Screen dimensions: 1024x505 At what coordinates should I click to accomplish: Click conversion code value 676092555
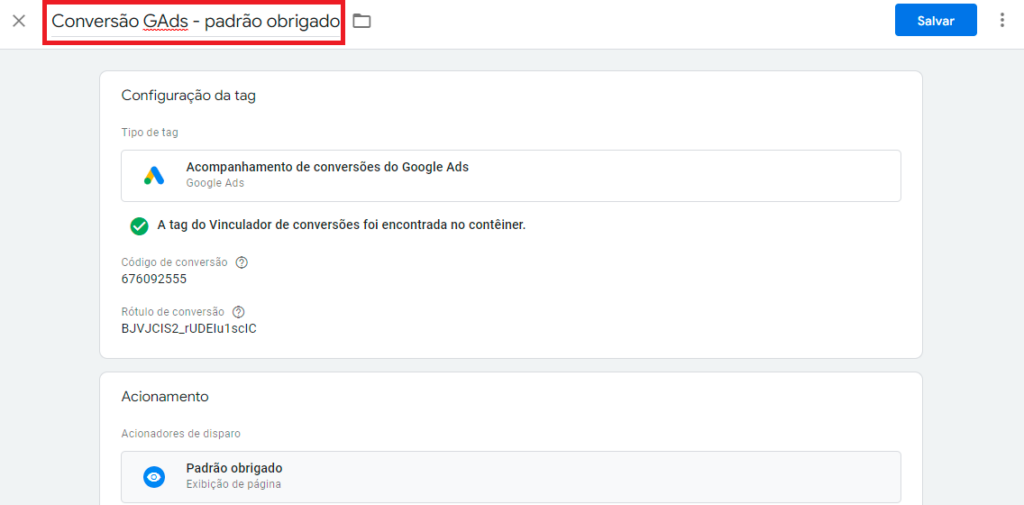click(x=154, y=280)
